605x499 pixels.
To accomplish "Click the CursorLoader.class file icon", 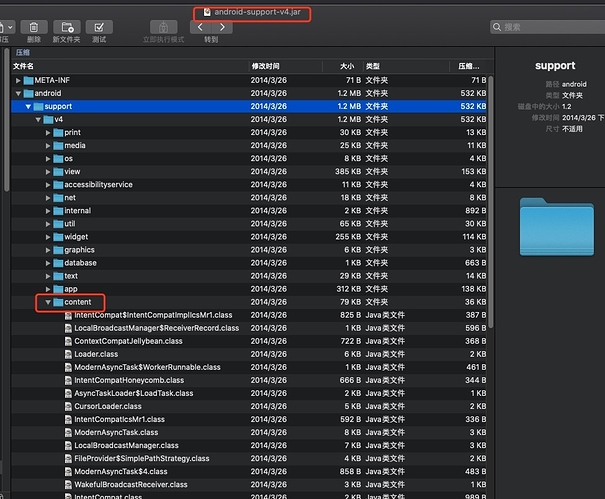I will click(x=68, y=406).
